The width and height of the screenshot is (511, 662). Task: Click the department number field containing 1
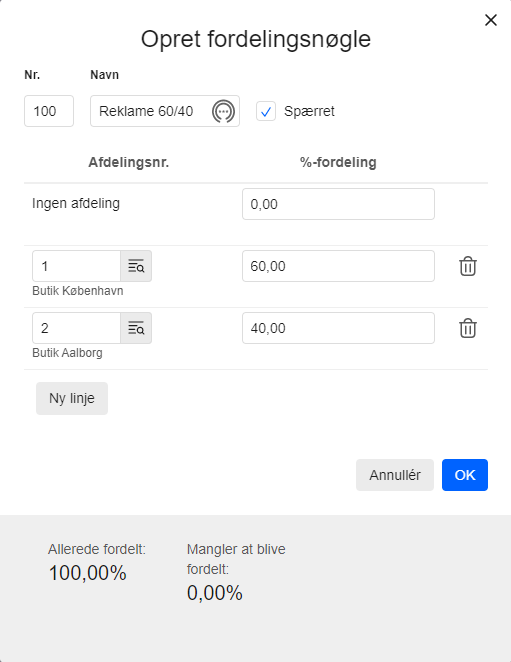coord(76,266)
